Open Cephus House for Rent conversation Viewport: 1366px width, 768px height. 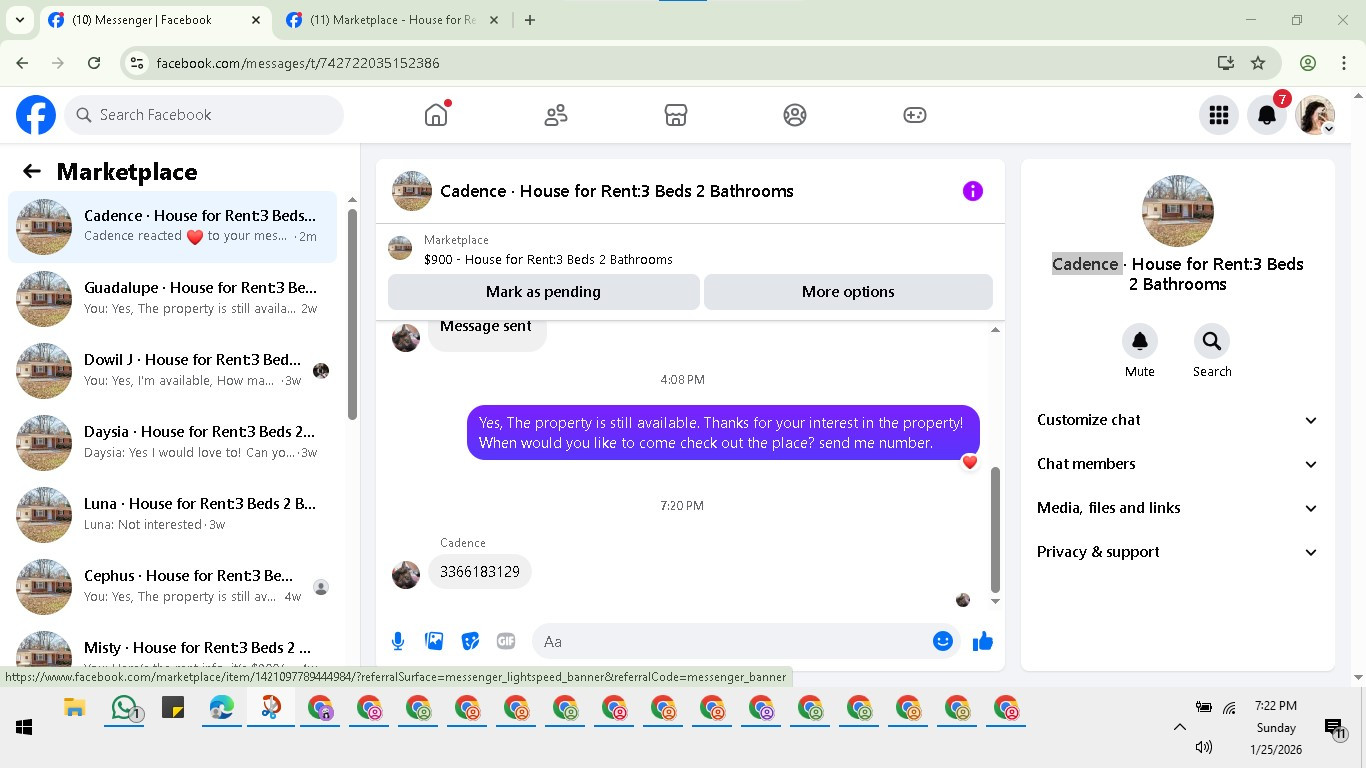pos(172,586)
